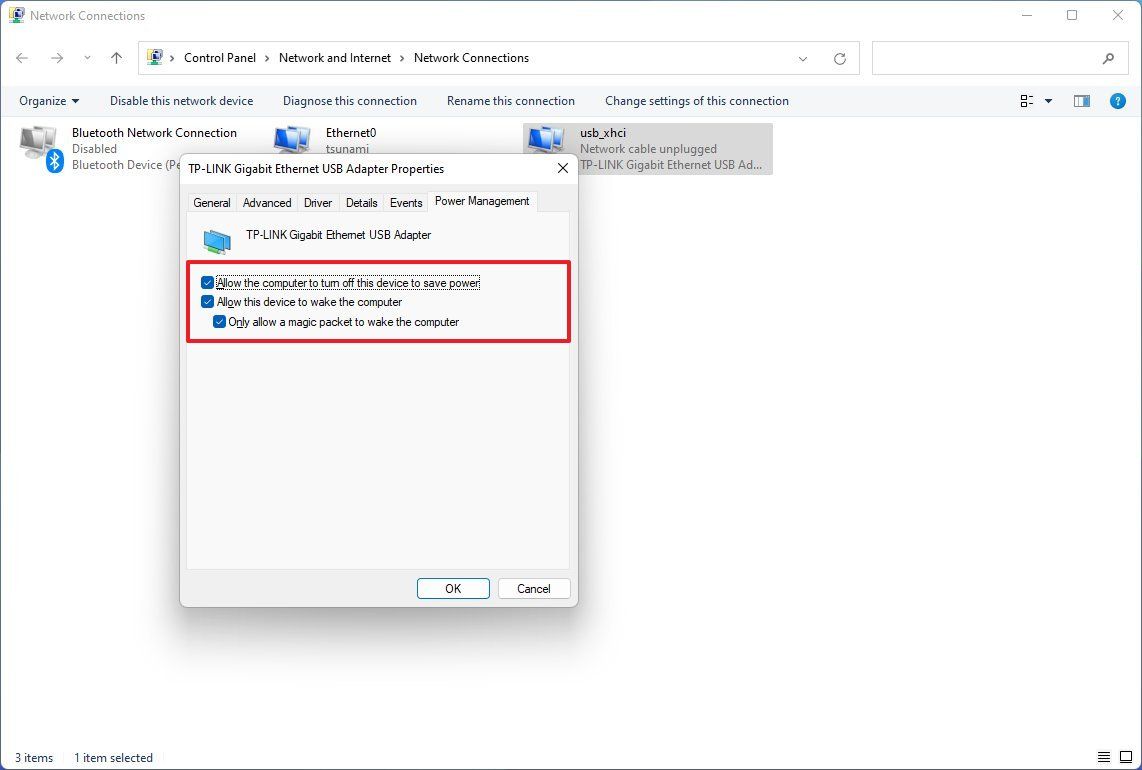
Task: Select the Ethernet0 tsunami adapter icon
Action: point(292,140)
